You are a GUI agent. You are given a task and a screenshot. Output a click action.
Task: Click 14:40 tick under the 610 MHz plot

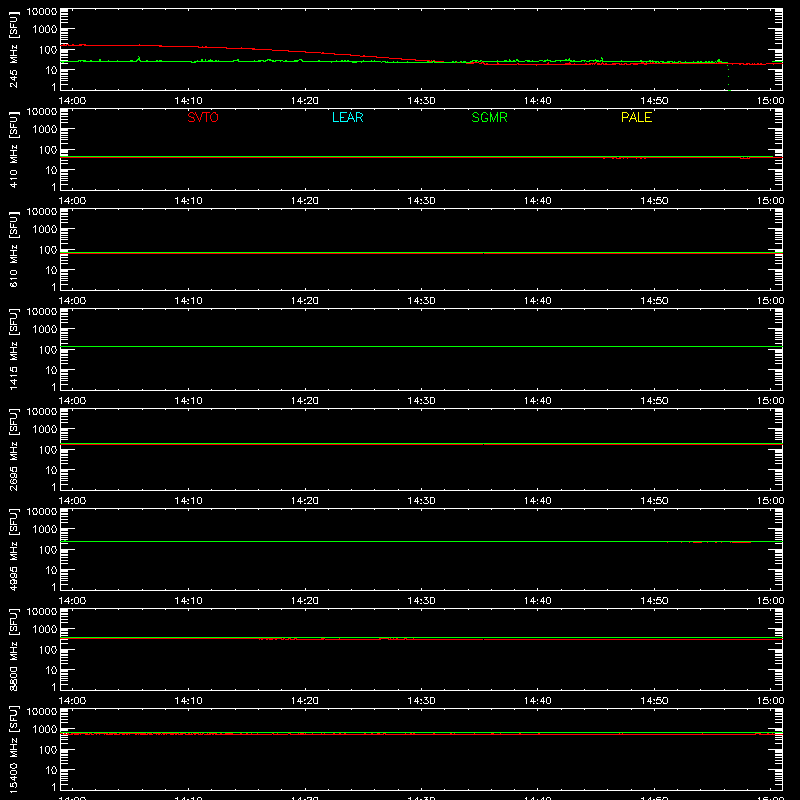click(538, 301)
